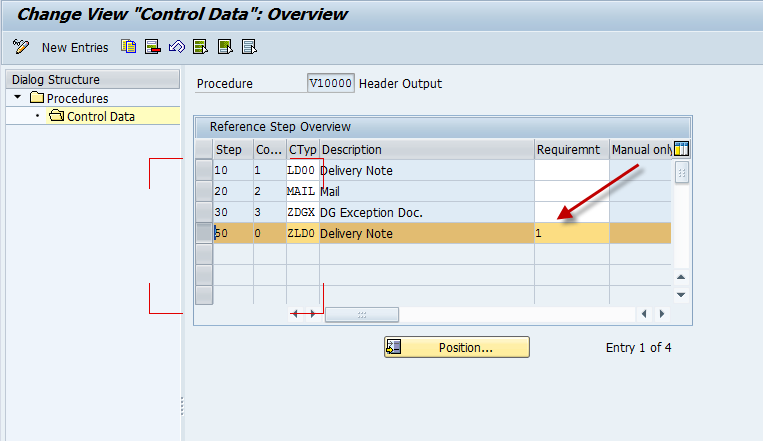
Task: Click the Undo Change toolbar icon
Action: [x=177, y=47]
